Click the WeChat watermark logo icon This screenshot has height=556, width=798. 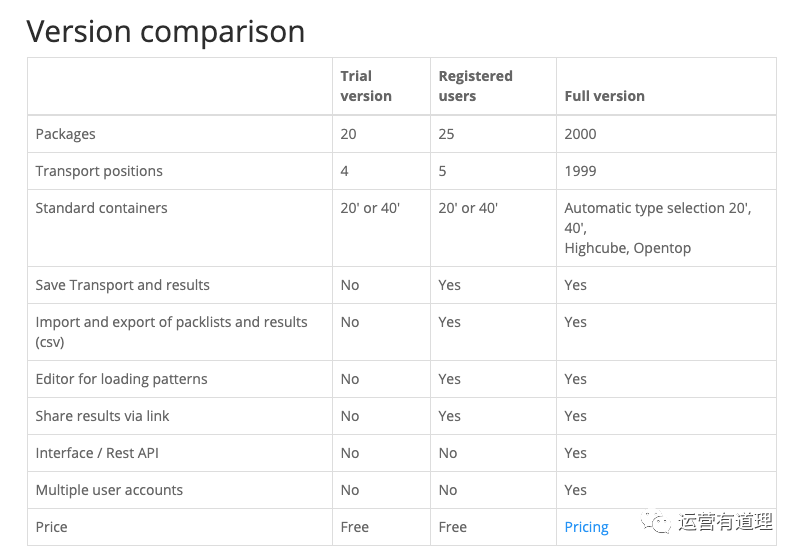[656, 522]
